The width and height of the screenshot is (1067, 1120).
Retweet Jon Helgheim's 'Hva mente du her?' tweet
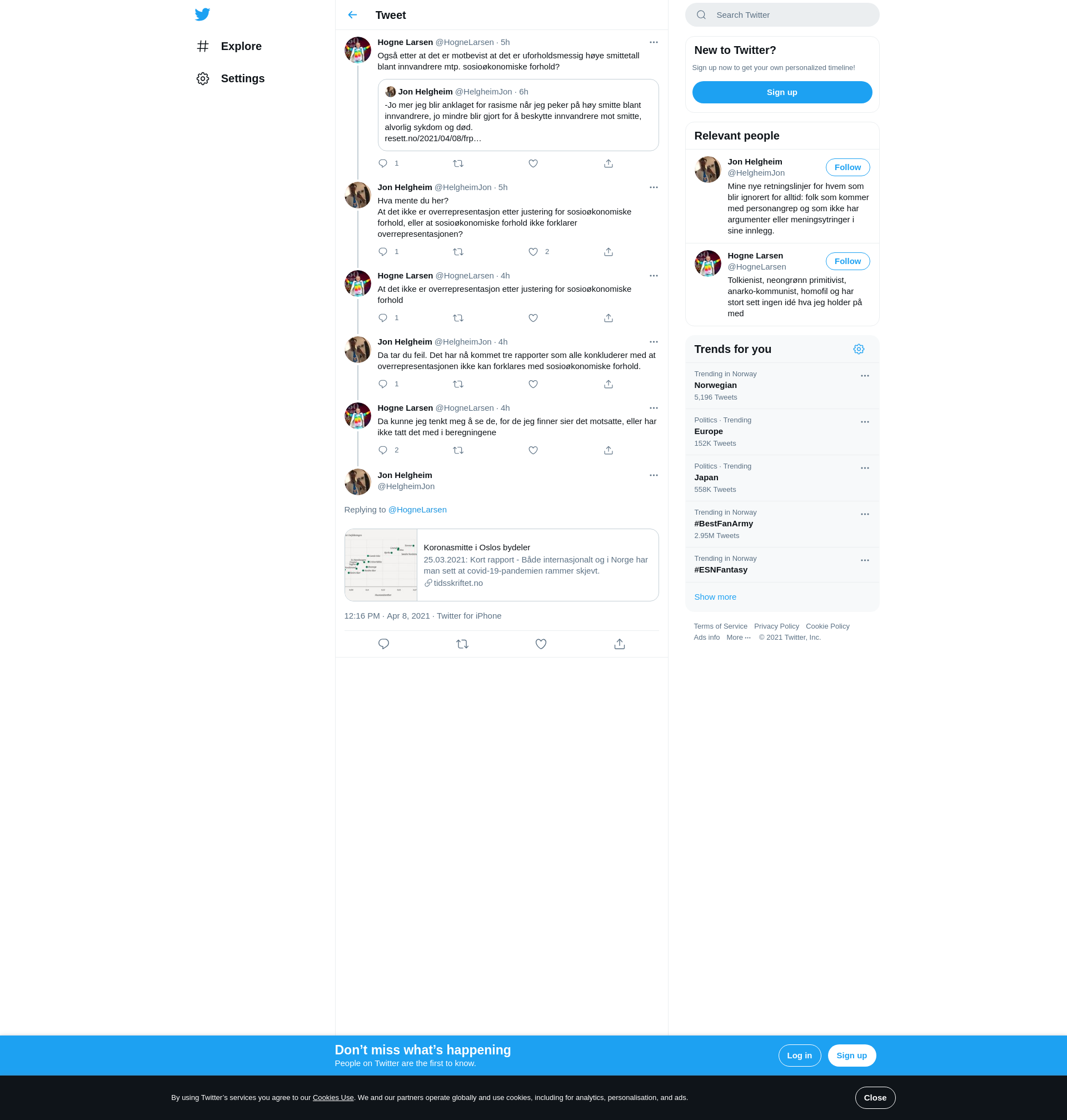click(x=458, y=251)
